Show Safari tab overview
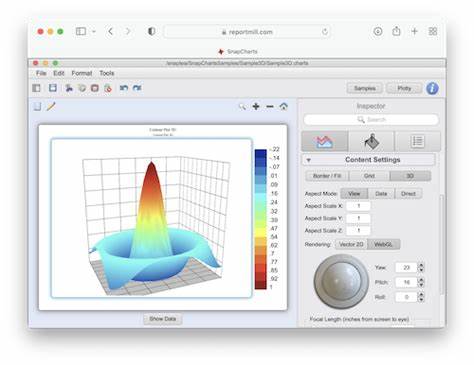The height and width of the screenshot is (365, 474). [x=433, y=31]
